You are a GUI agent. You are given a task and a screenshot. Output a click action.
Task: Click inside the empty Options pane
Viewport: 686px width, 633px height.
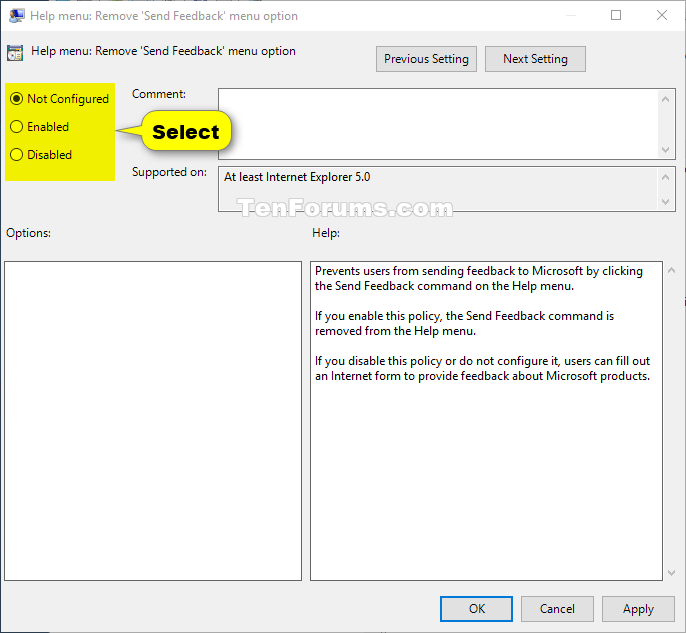(x=153, y=421)
